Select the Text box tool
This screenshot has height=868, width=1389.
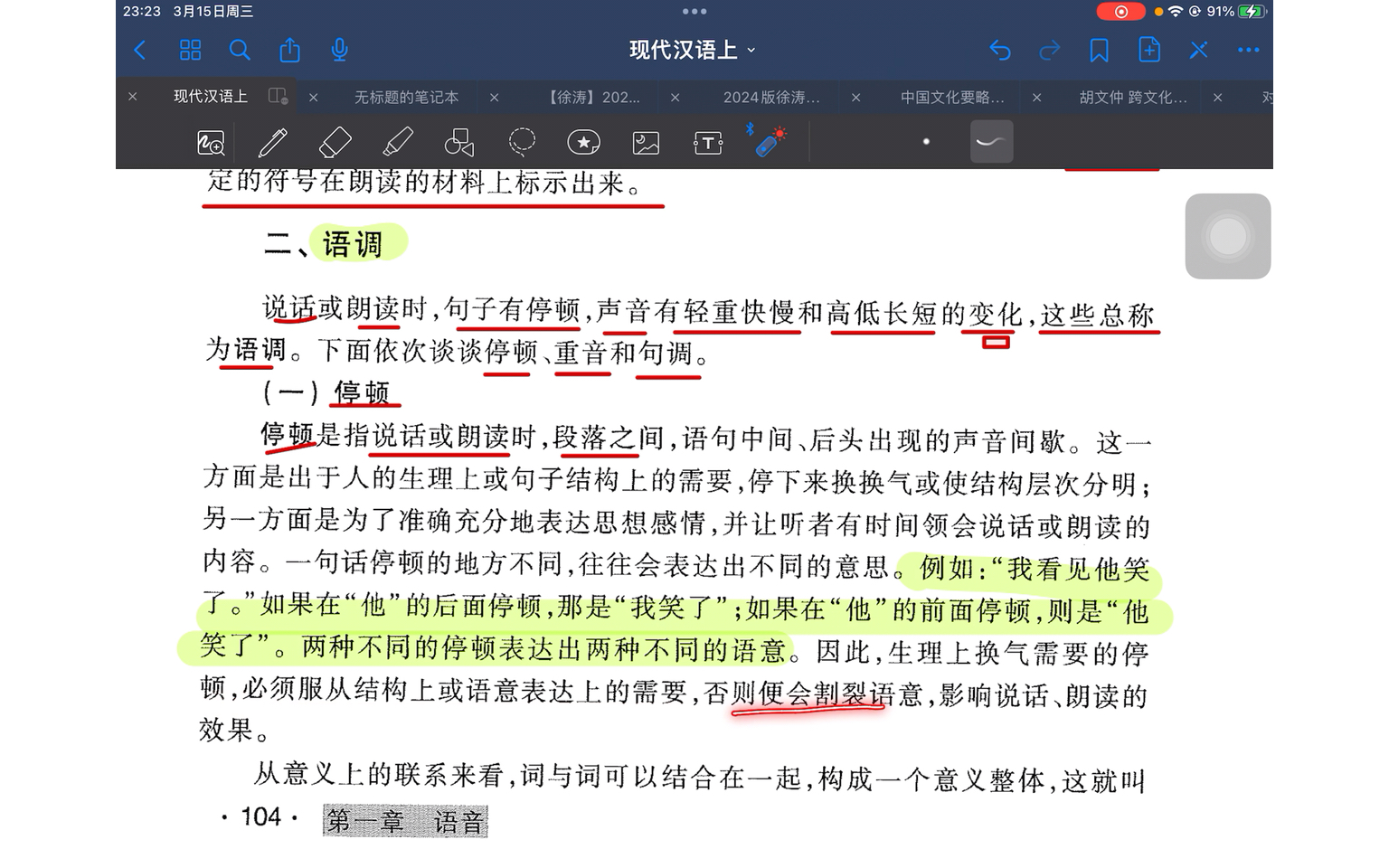point(708,142)
